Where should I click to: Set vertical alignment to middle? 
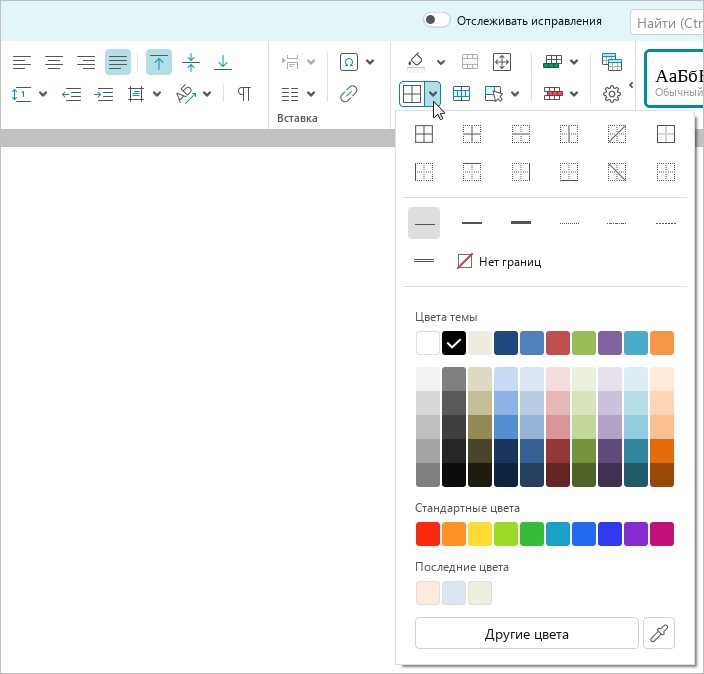pyautogui.click(x=191, y=62)
